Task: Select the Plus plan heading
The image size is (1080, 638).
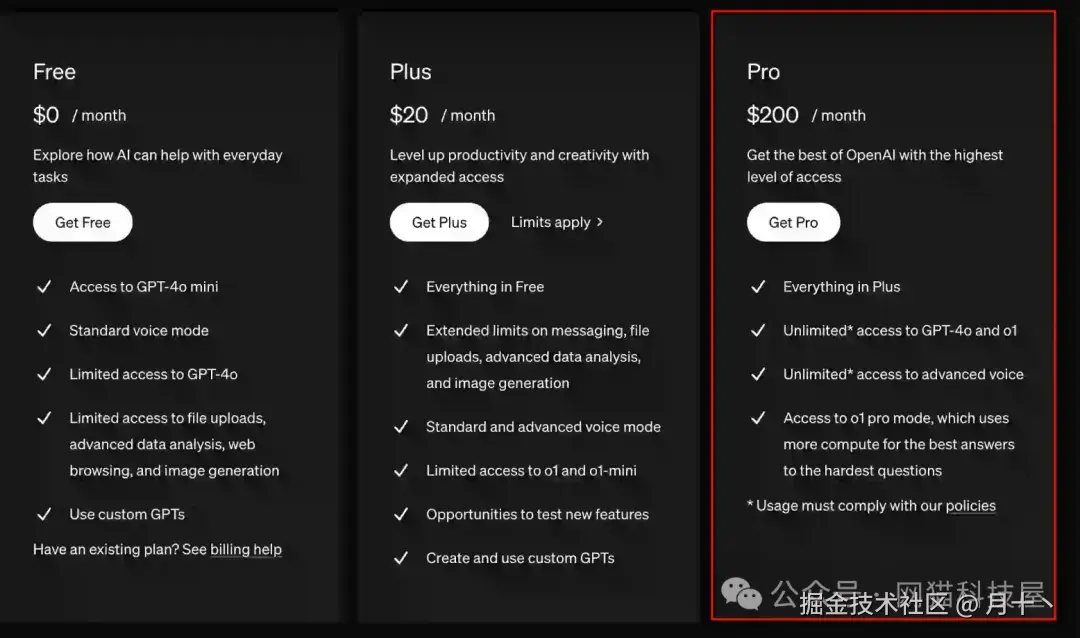Action: [x=411, y=72]
